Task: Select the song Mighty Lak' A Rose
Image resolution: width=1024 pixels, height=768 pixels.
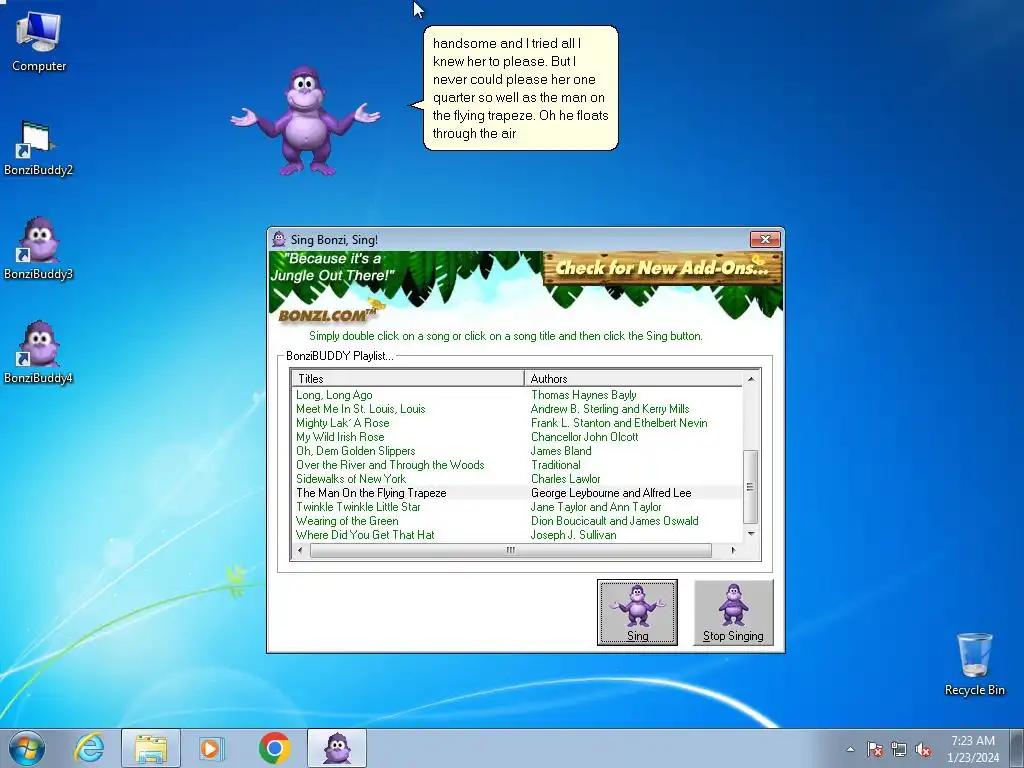Action: [342, 423]
